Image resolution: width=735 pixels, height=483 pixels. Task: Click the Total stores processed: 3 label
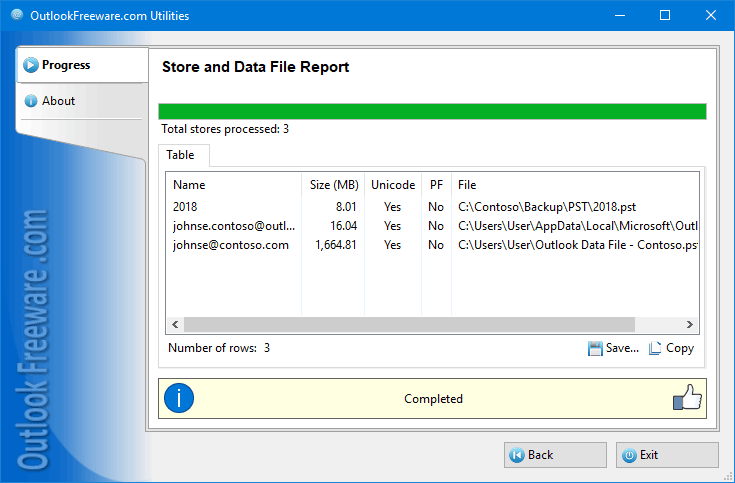tap(225, 129)
